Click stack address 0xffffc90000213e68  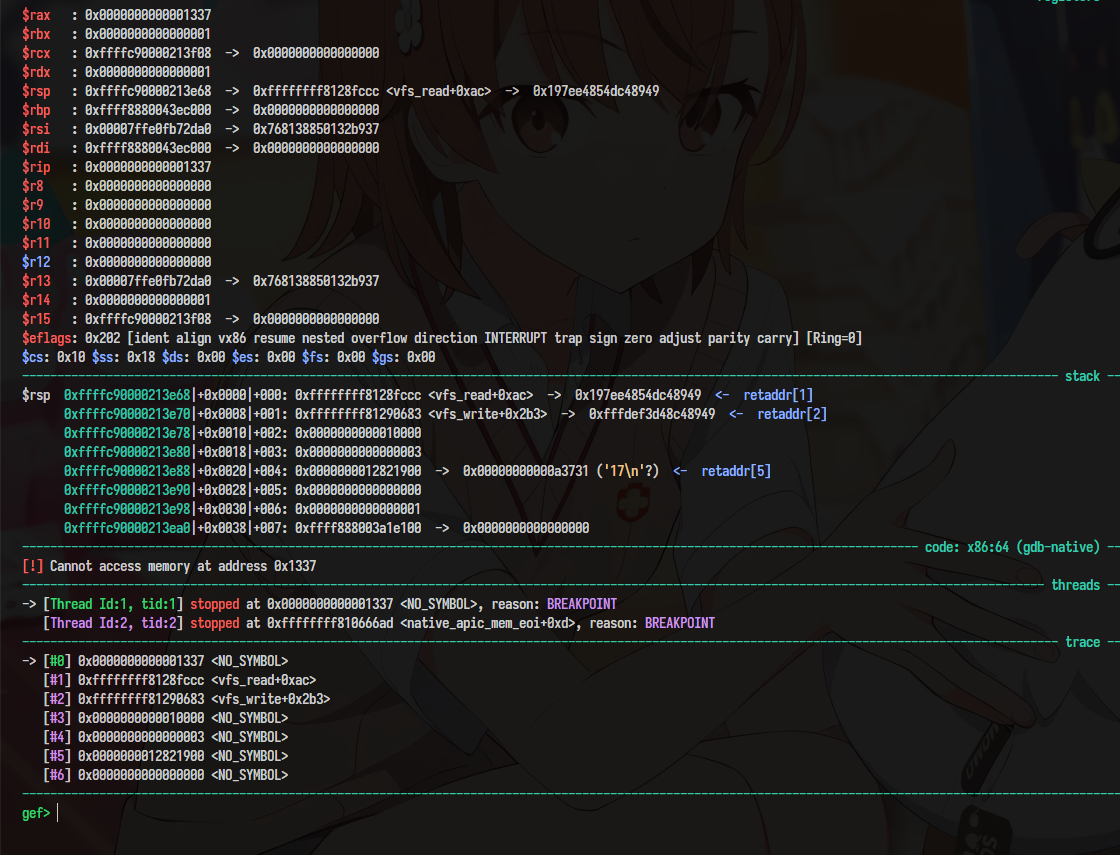click(127, 395)
